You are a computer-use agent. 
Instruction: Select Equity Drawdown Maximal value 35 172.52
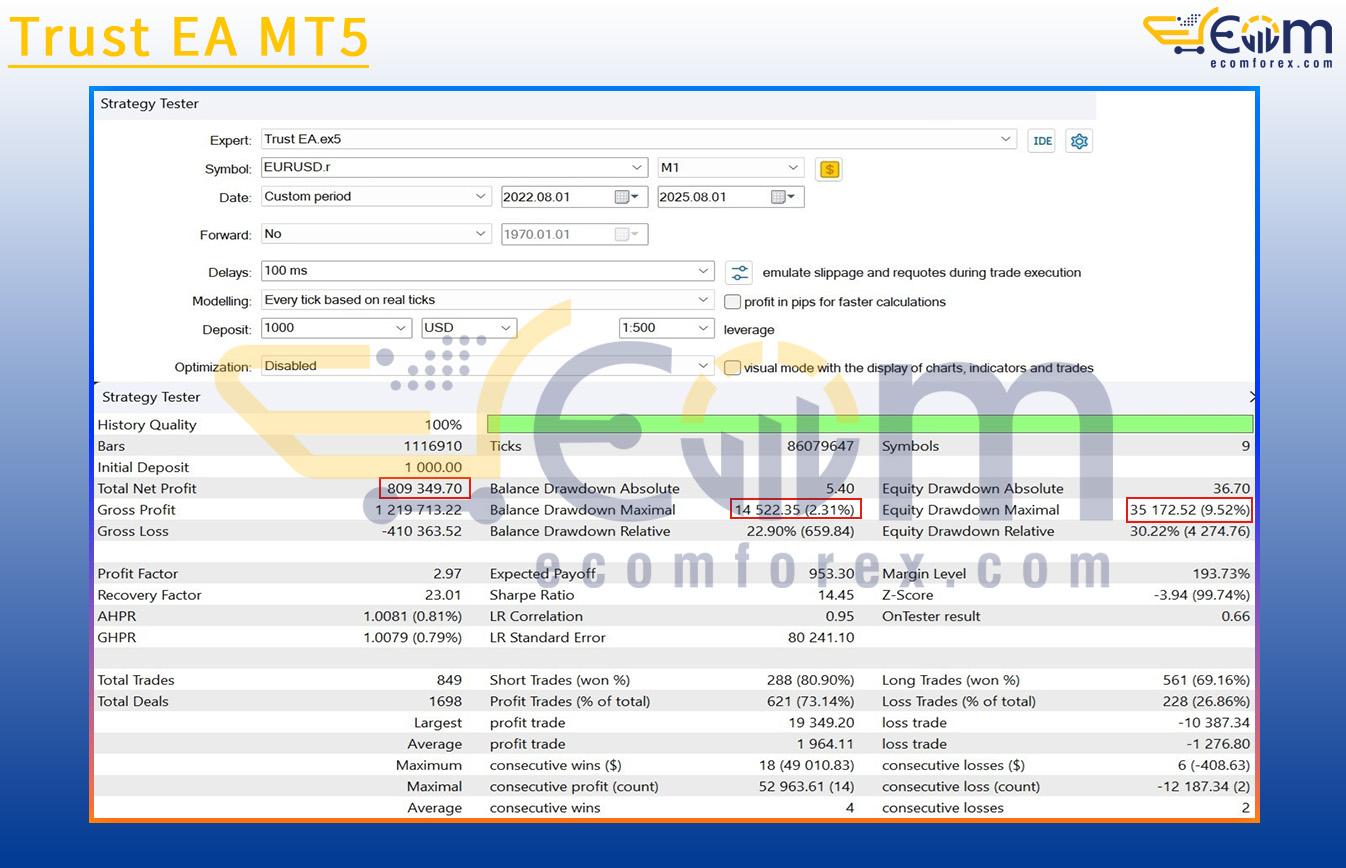[1190, 510]
